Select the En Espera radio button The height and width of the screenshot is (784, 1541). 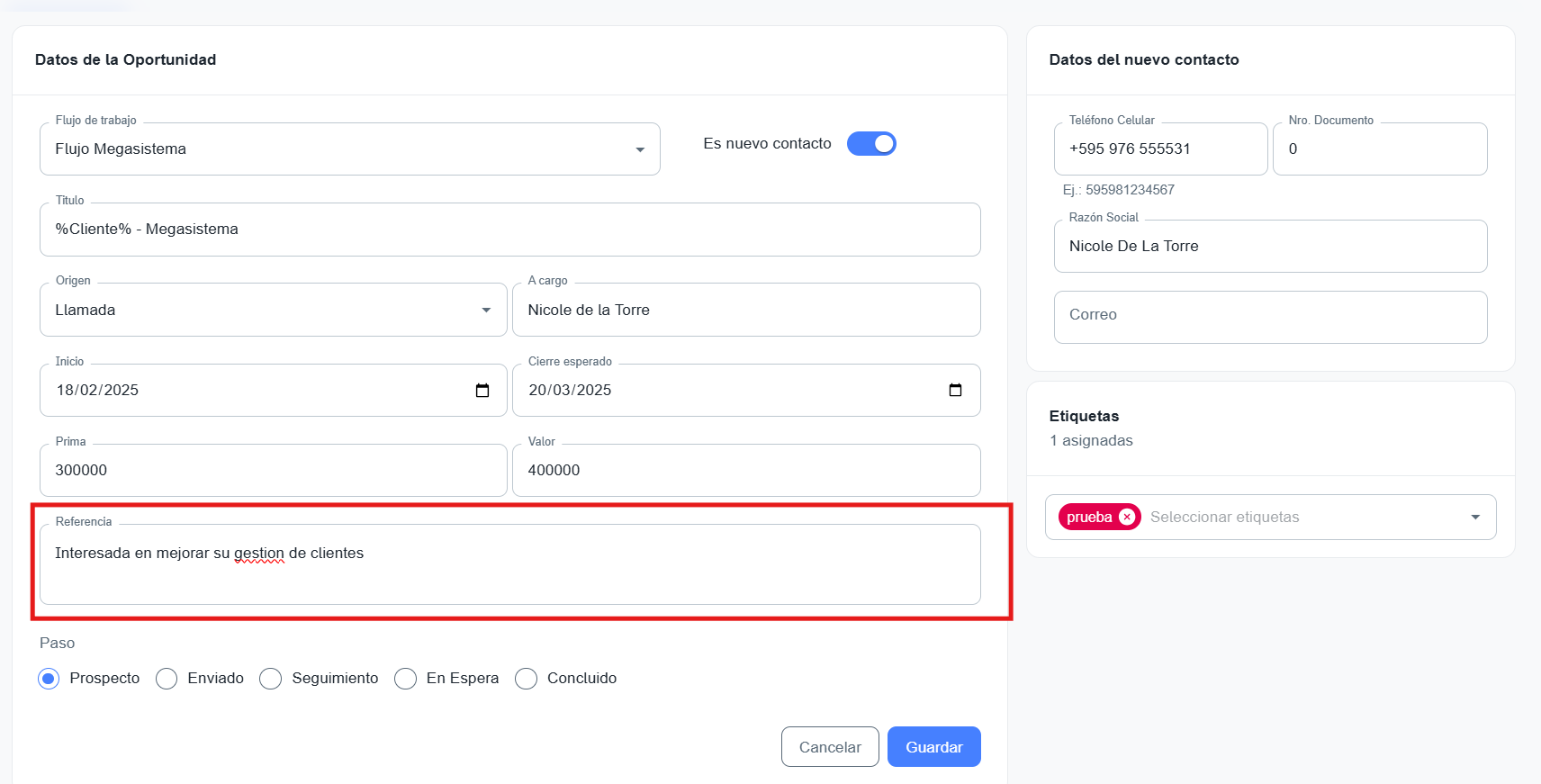[406, 679]
